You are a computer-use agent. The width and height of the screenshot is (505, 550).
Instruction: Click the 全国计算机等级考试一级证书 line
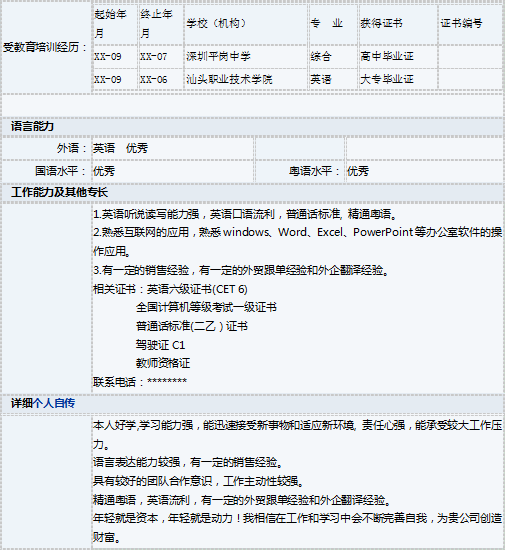pos(206,308)
